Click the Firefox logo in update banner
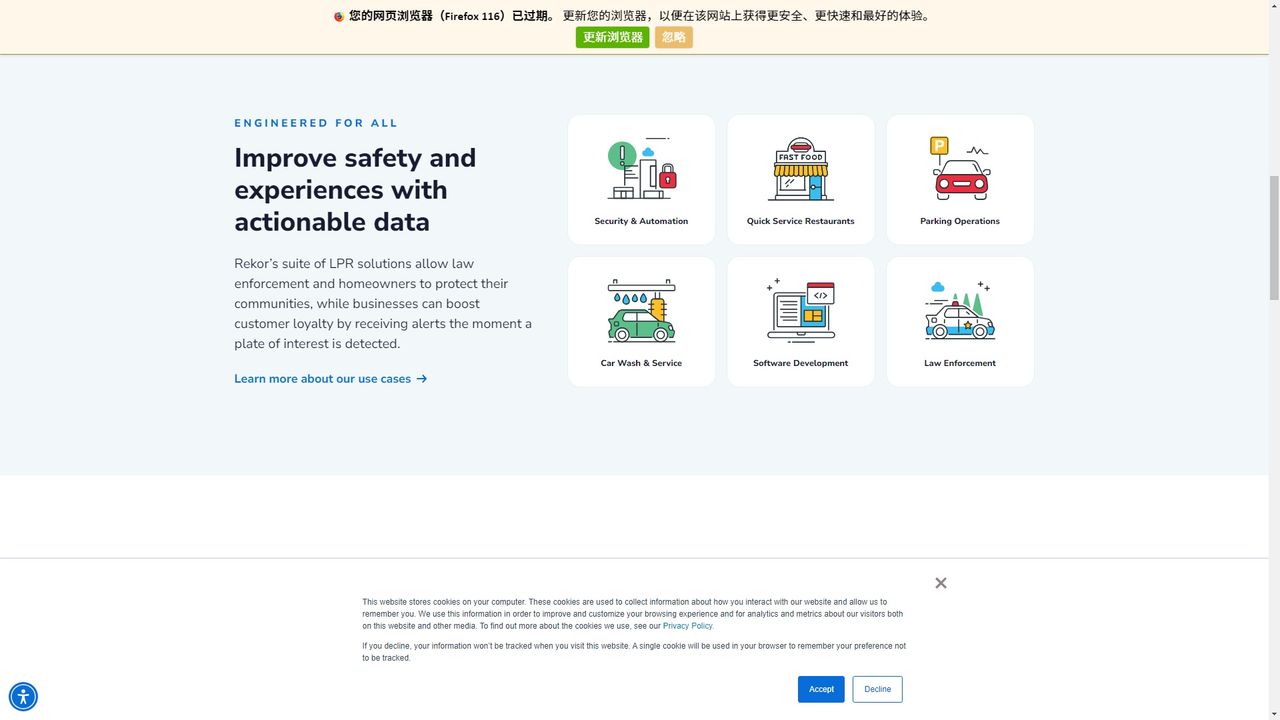The height and width of the screenshot is (720, 1280). (339, 16)
